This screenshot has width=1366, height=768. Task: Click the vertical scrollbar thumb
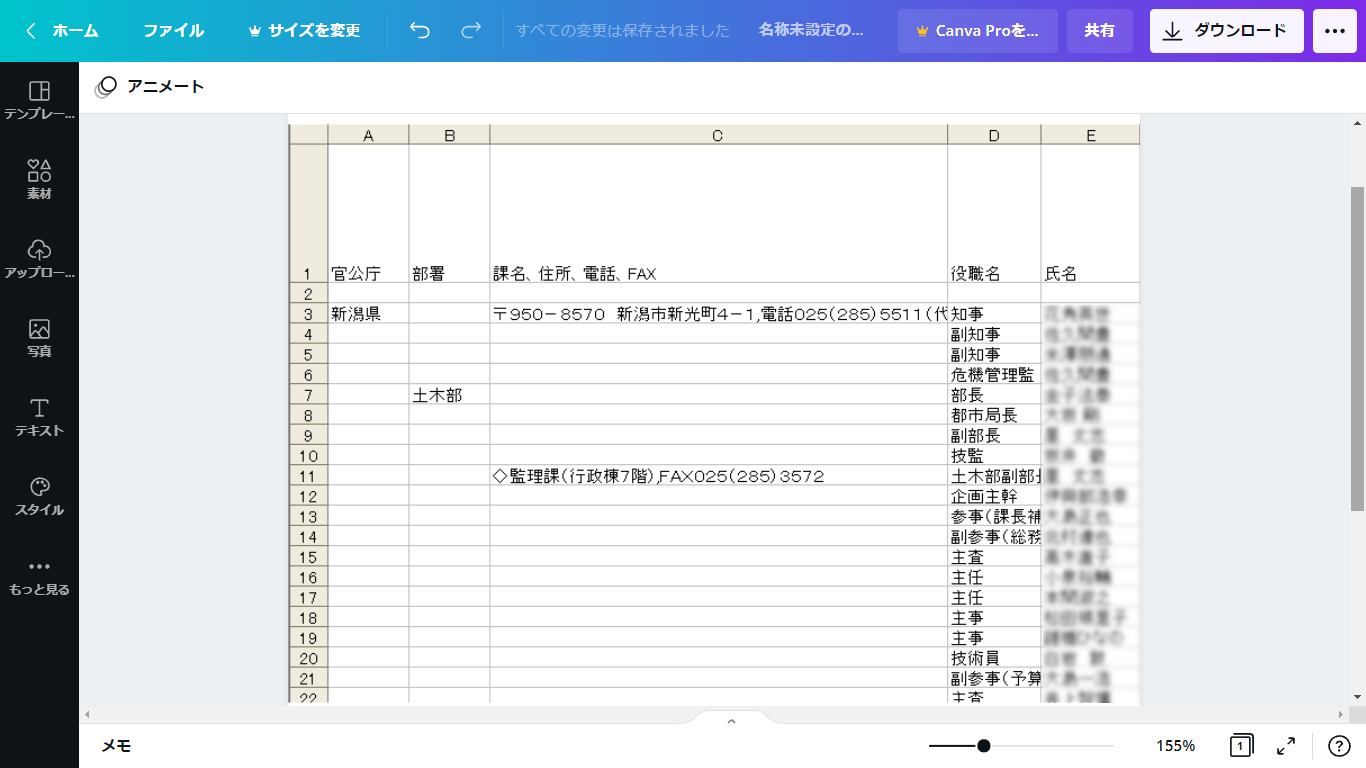click(x=1358, y=349)
